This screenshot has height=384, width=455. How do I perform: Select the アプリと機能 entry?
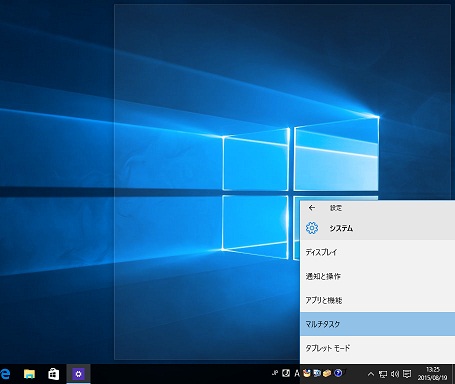coord(377,300)
